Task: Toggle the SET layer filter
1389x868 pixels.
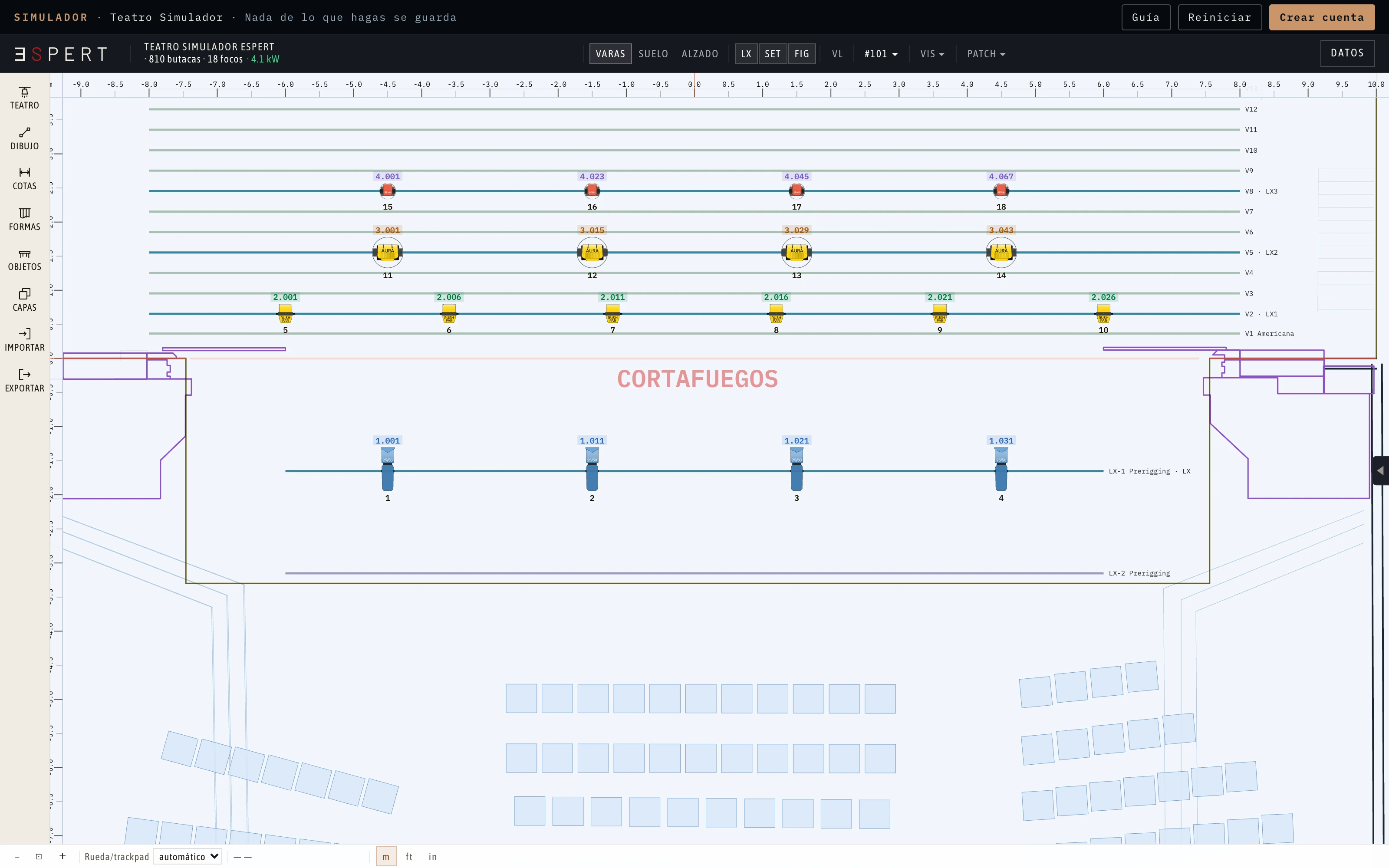Action: point(773,54)
